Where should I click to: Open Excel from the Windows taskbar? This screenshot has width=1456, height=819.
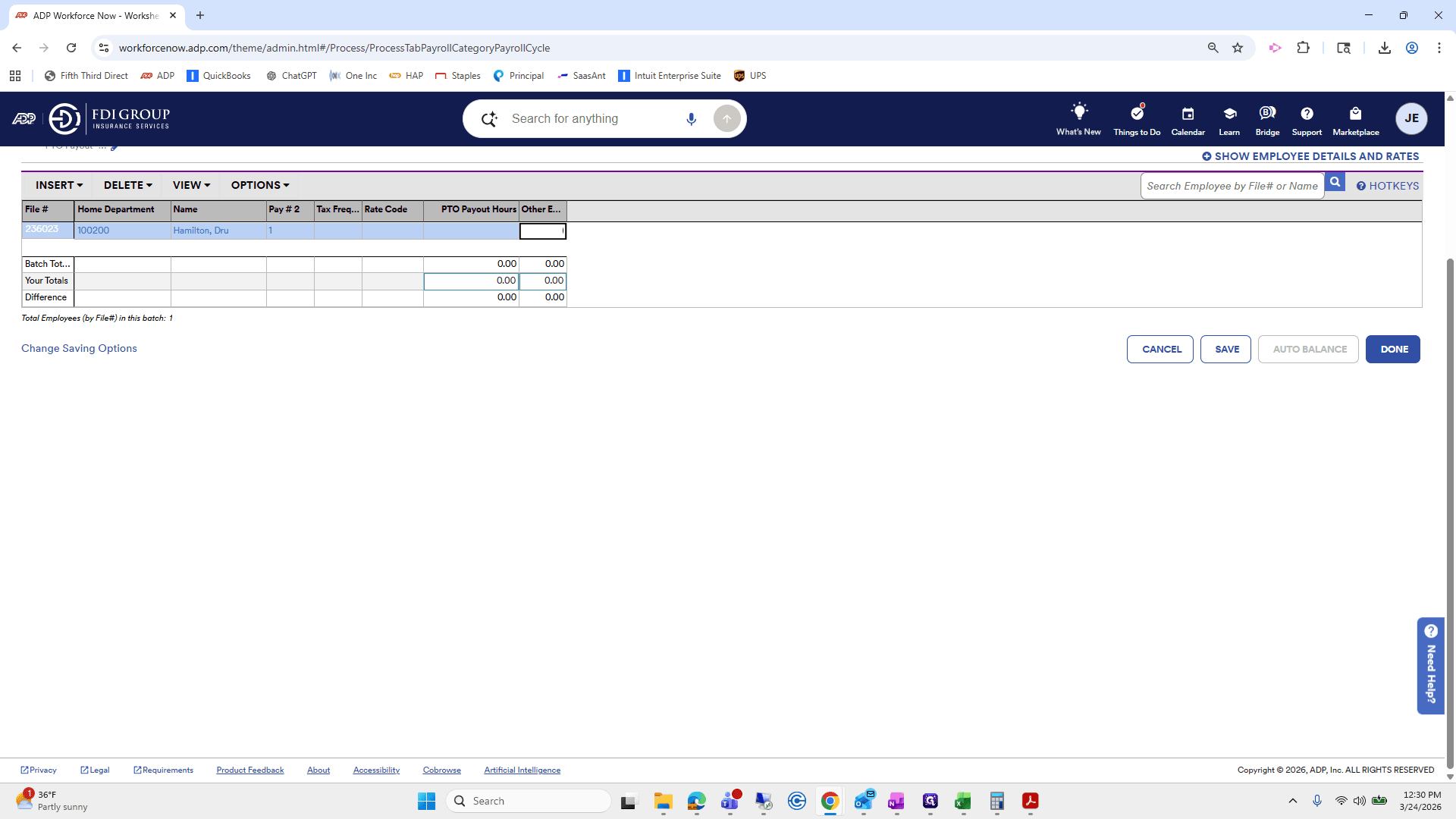[x=963, y=801]
